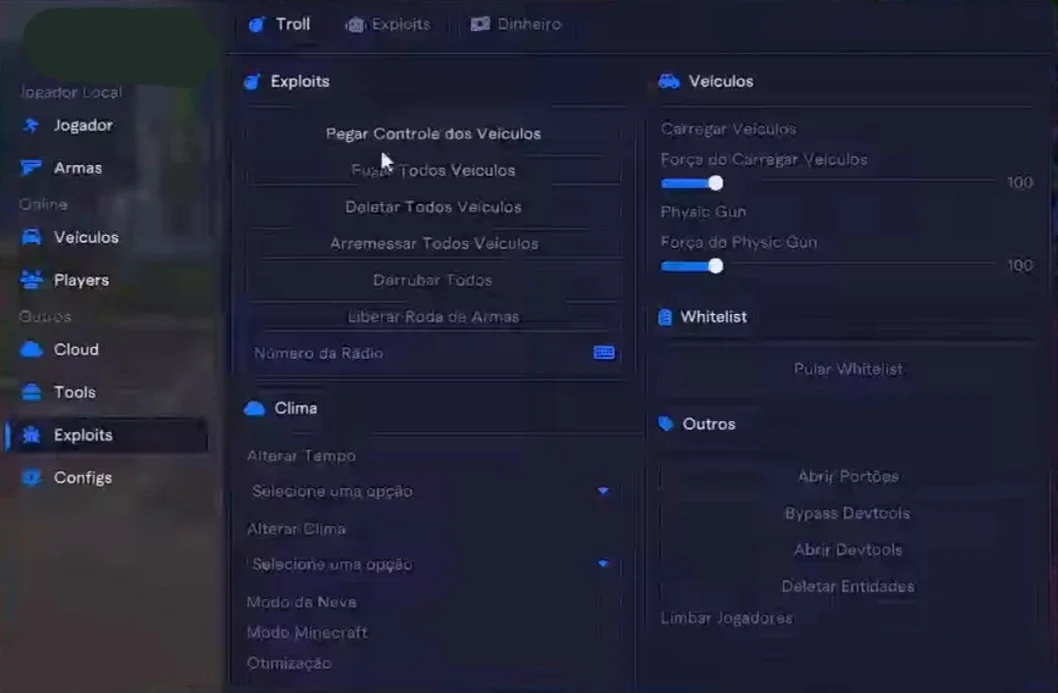The width and height of the screenshot is (1058, 693).
Task: Toggle the Otimização option
Action: pyautogui.click(x=289, y=663)
